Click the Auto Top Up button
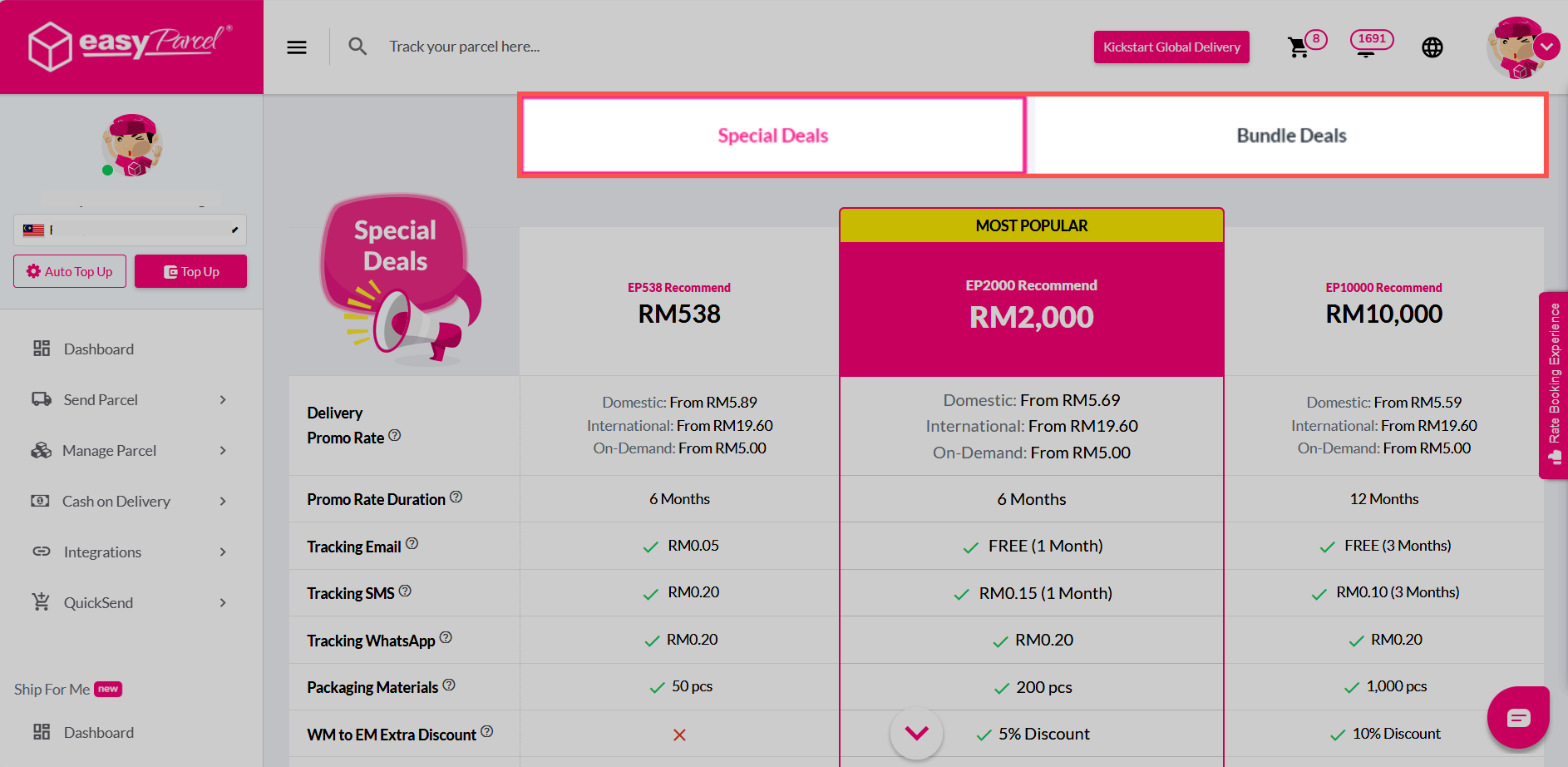Viewport: 1568px width, 767px height. (x=70, y=271)
